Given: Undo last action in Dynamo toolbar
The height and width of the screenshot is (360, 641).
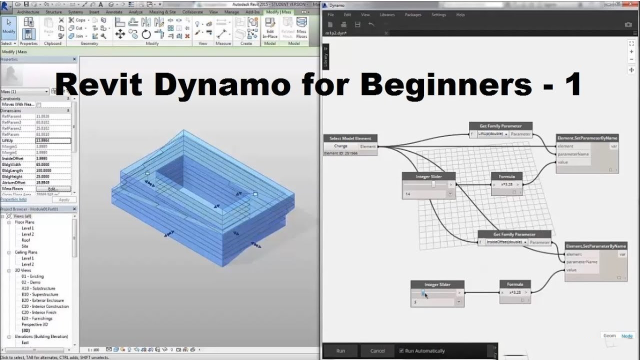Looking at the screenshot, I should 371,25.
